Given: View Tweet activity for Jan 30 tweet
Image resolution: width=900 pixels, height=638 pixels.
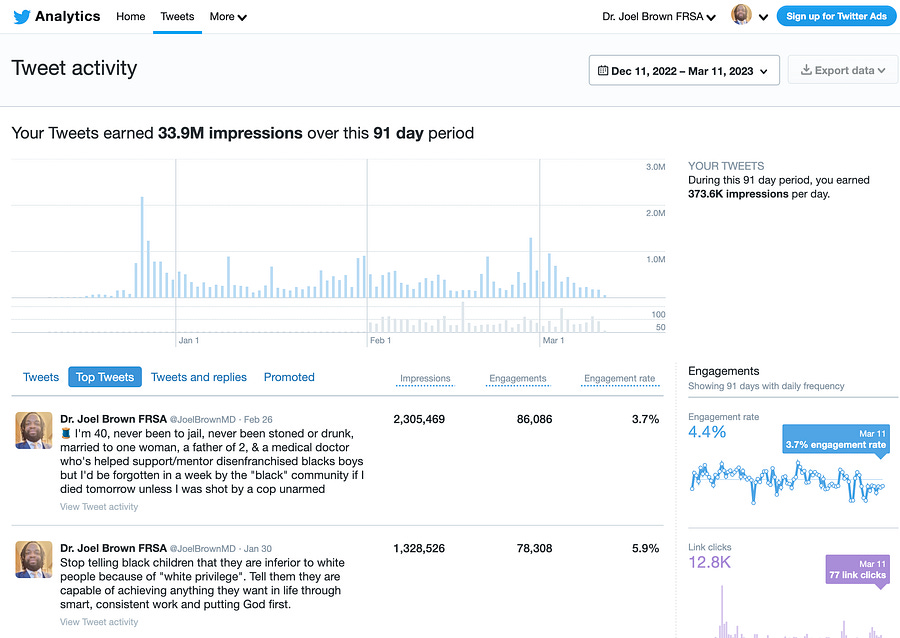Looking at the screenshot, I should click(x=99, y=622).
